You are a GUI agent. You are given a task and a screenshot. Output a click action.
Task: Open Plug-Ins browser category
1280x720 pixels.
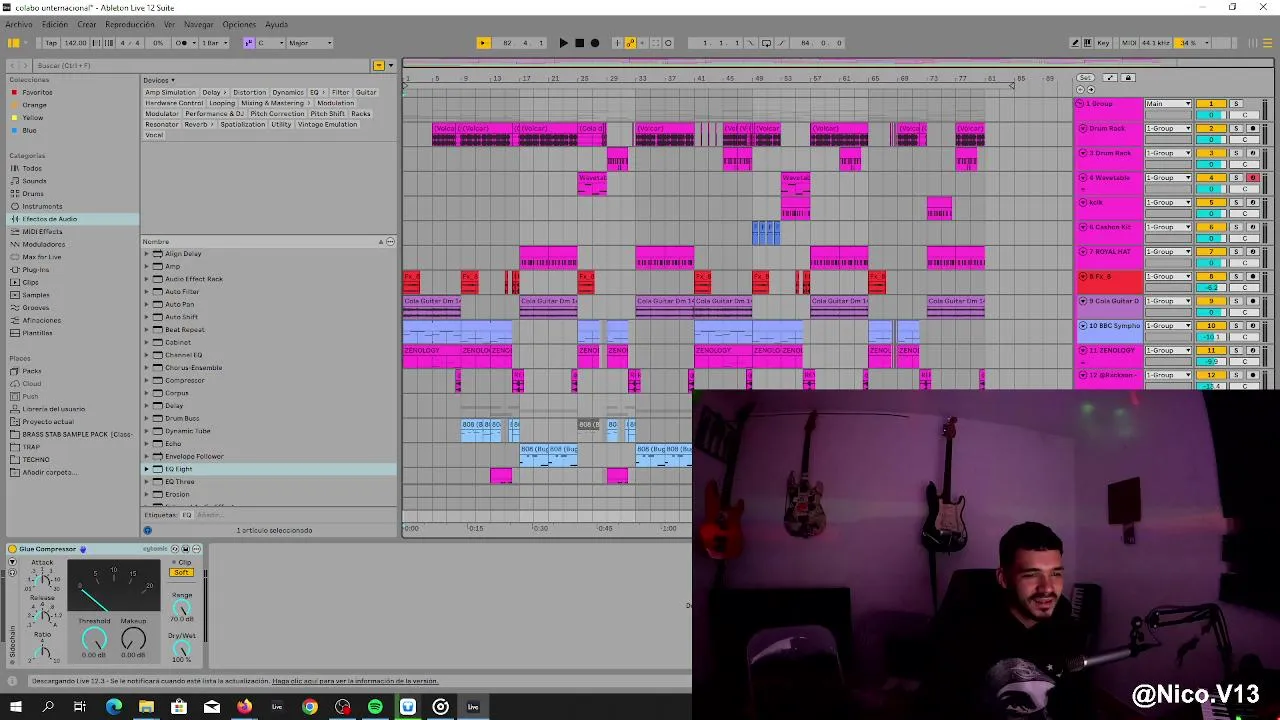(35, 270)
